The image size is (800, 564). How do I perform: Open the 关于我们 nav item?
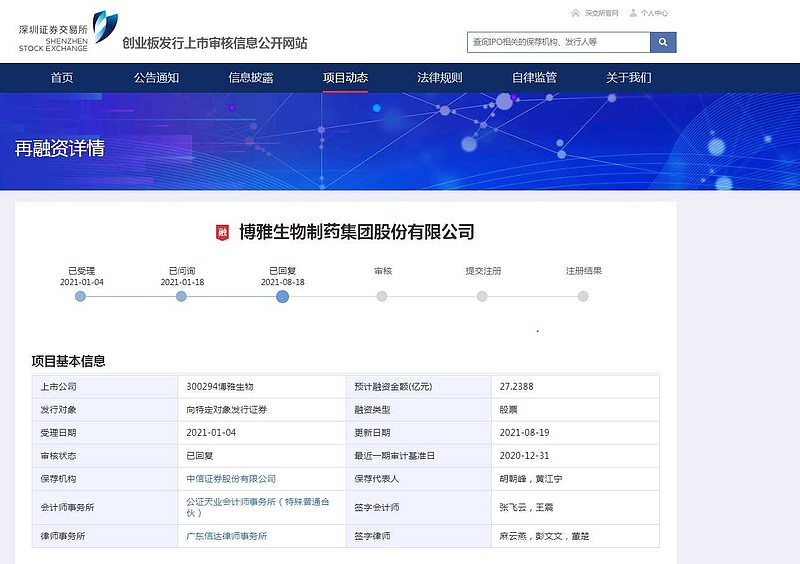coord(629,78)
